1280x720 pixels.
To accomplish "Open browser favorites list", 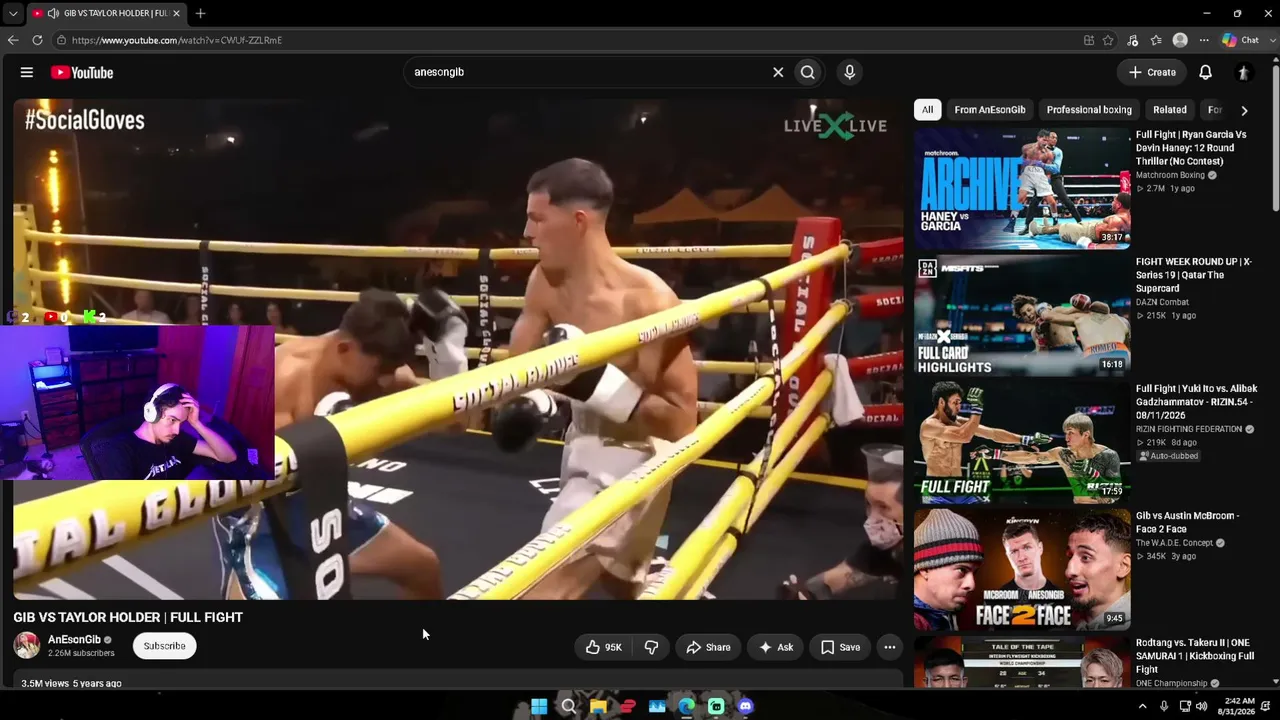I will [x=1156, y=40].
